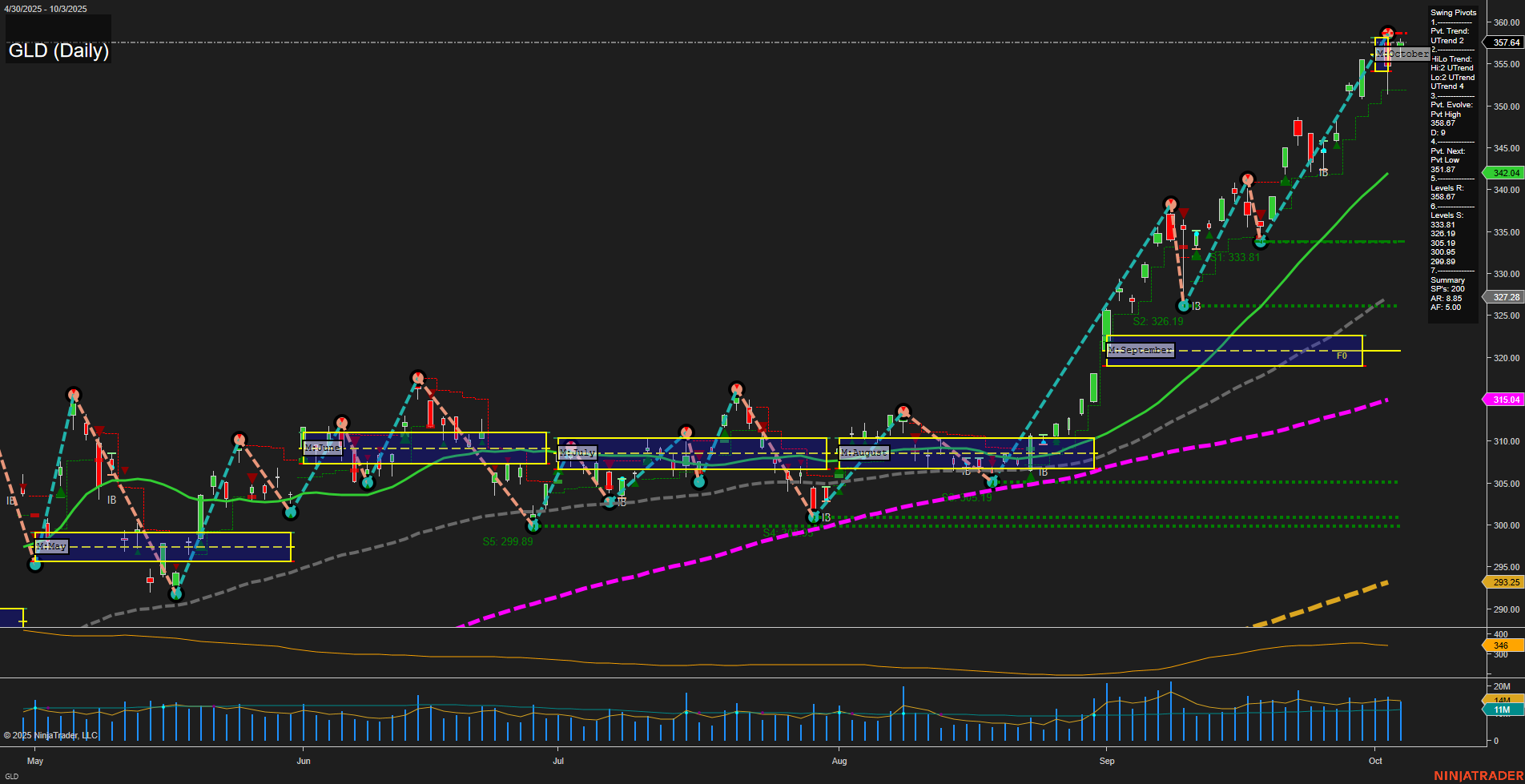The height and width of the screenshot is (784, 1525).
Task: Click the Swing Pivots panel header
Action: [x=1452, y=12]
